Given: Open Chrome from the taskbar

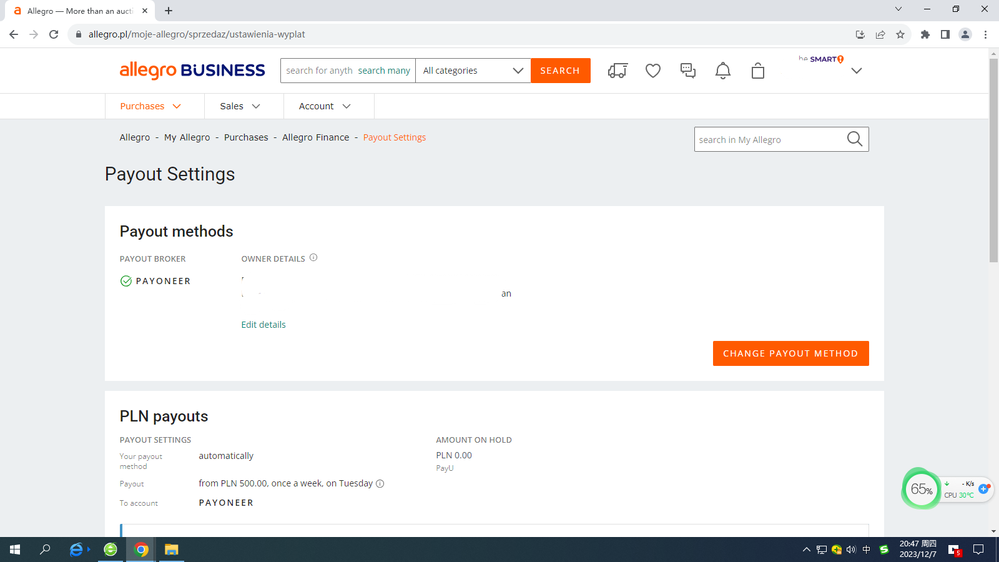Looking at the screenshot, I should pos(141,549).
